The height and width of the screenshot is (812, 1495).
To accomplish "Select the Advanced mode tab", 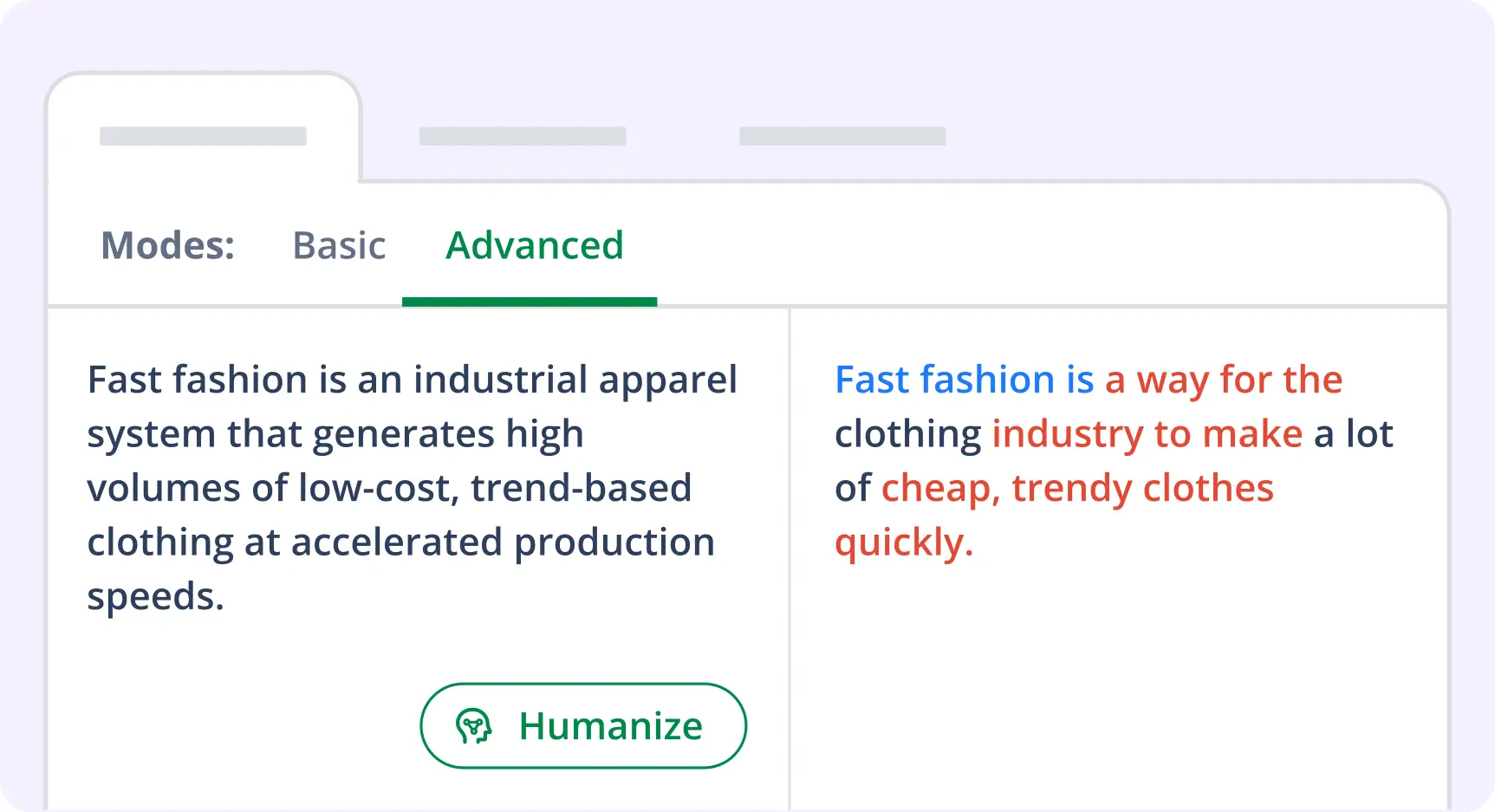I will (534, 245).
